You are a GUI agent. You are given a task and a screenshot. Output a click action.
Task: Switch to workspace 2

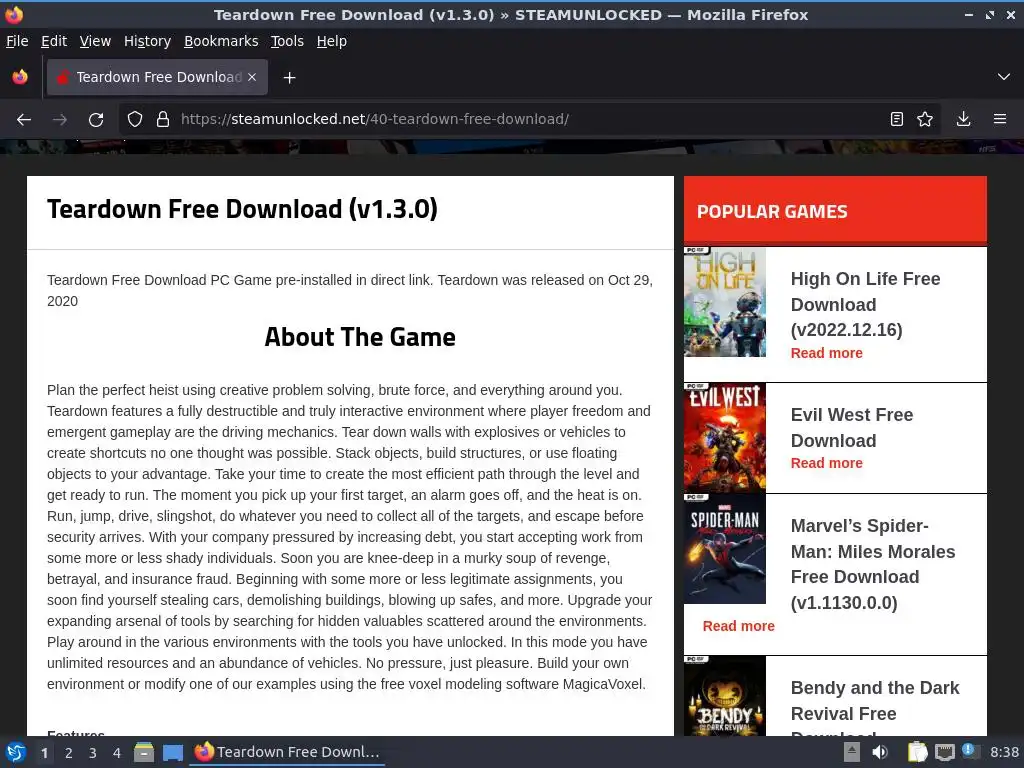(69, 753)
